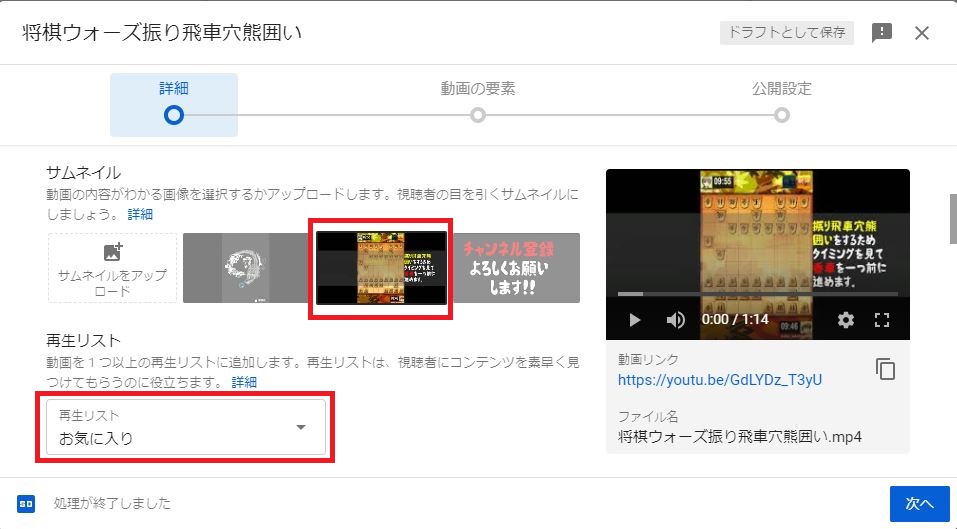Open the youtu.be video link
This screenshot has height=529, width=957.
720,380
